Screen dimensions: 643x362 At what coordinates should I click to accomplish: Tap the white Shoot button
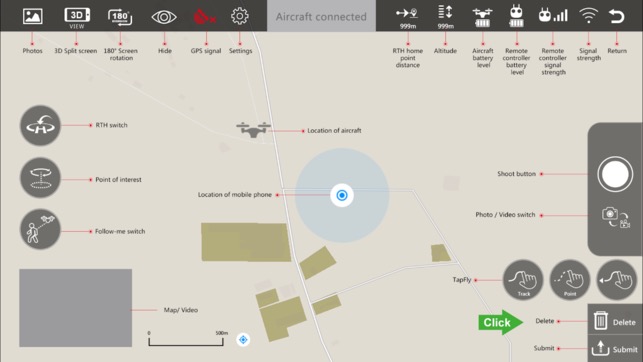(x=615, y=174)
